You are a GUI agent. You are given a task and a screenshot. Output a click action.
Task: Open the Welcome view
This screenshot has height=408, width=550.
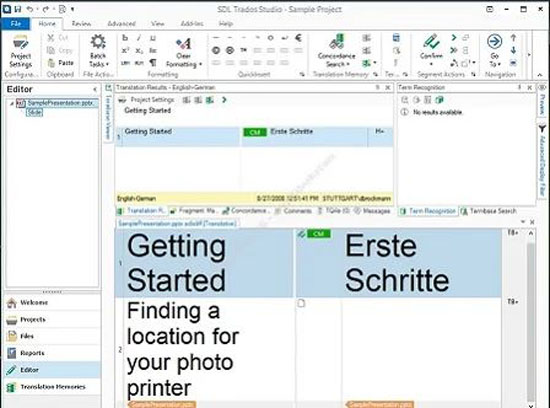53,302
